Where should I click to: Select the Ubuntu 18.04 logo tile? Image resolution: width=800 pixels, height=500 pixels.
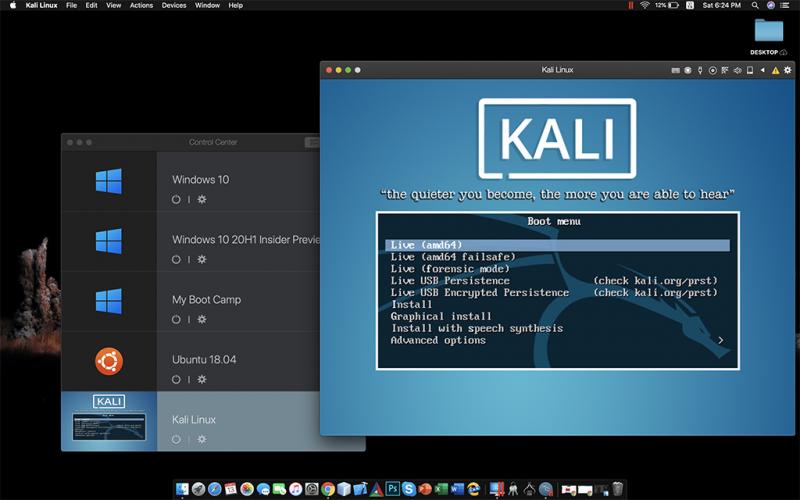(x=109, y=361)
